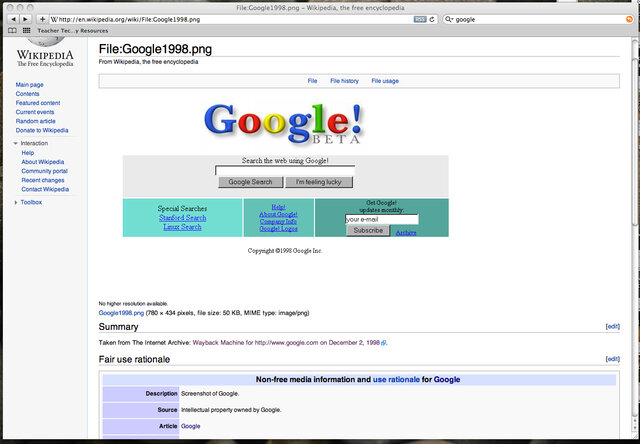Click the Google1998.png file link
640x444 pixels.
tap(121, 313)
